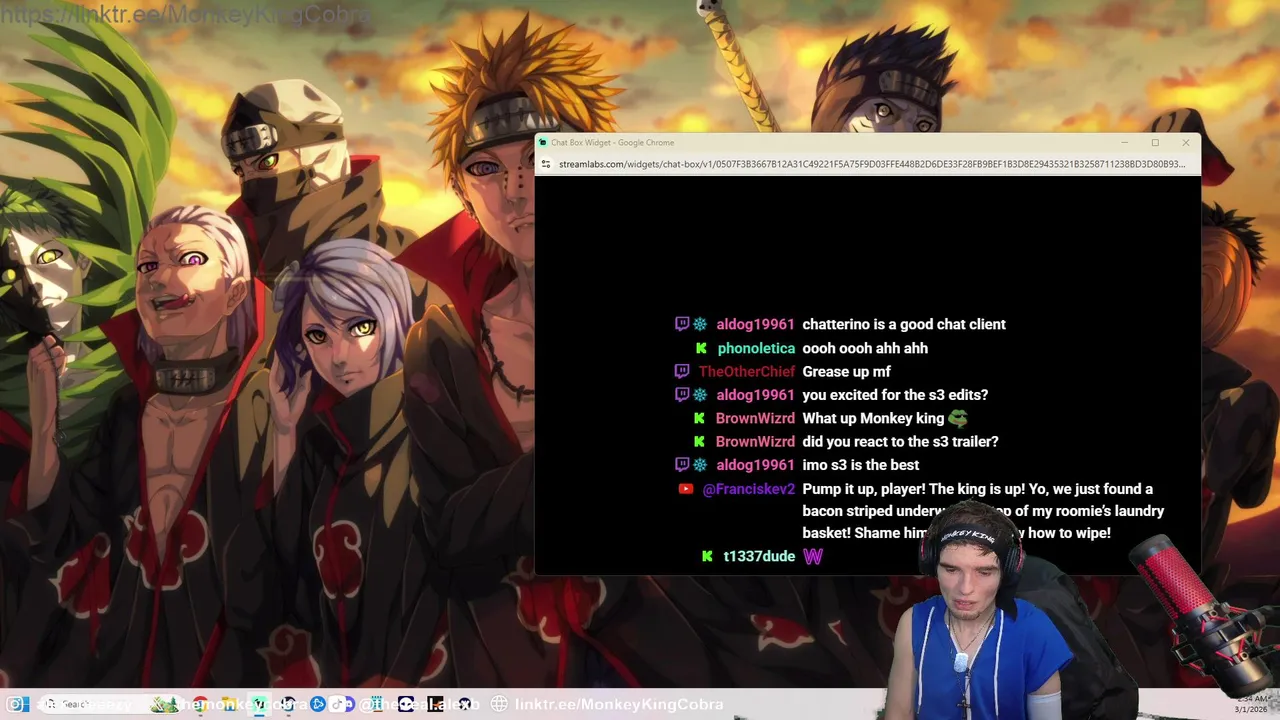Click message 'Grease up mf'
This screenshot has height=720, width=1280.
[846, 371]
